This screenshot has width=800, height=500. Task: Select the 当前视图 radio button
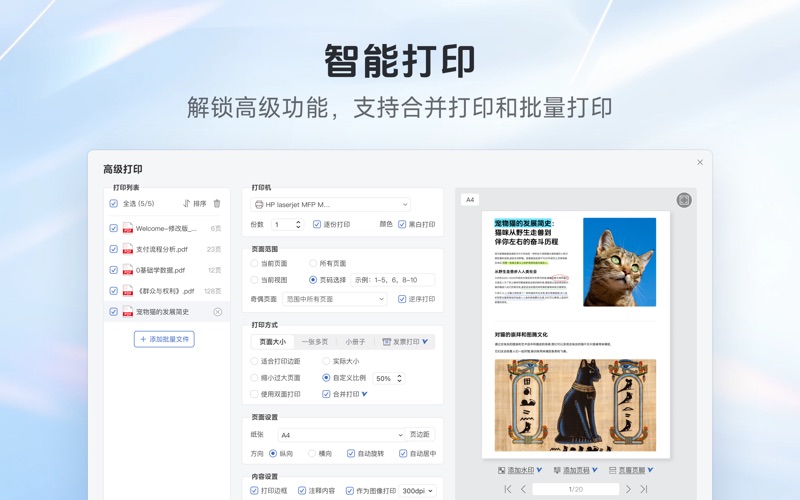click(254, 280)
